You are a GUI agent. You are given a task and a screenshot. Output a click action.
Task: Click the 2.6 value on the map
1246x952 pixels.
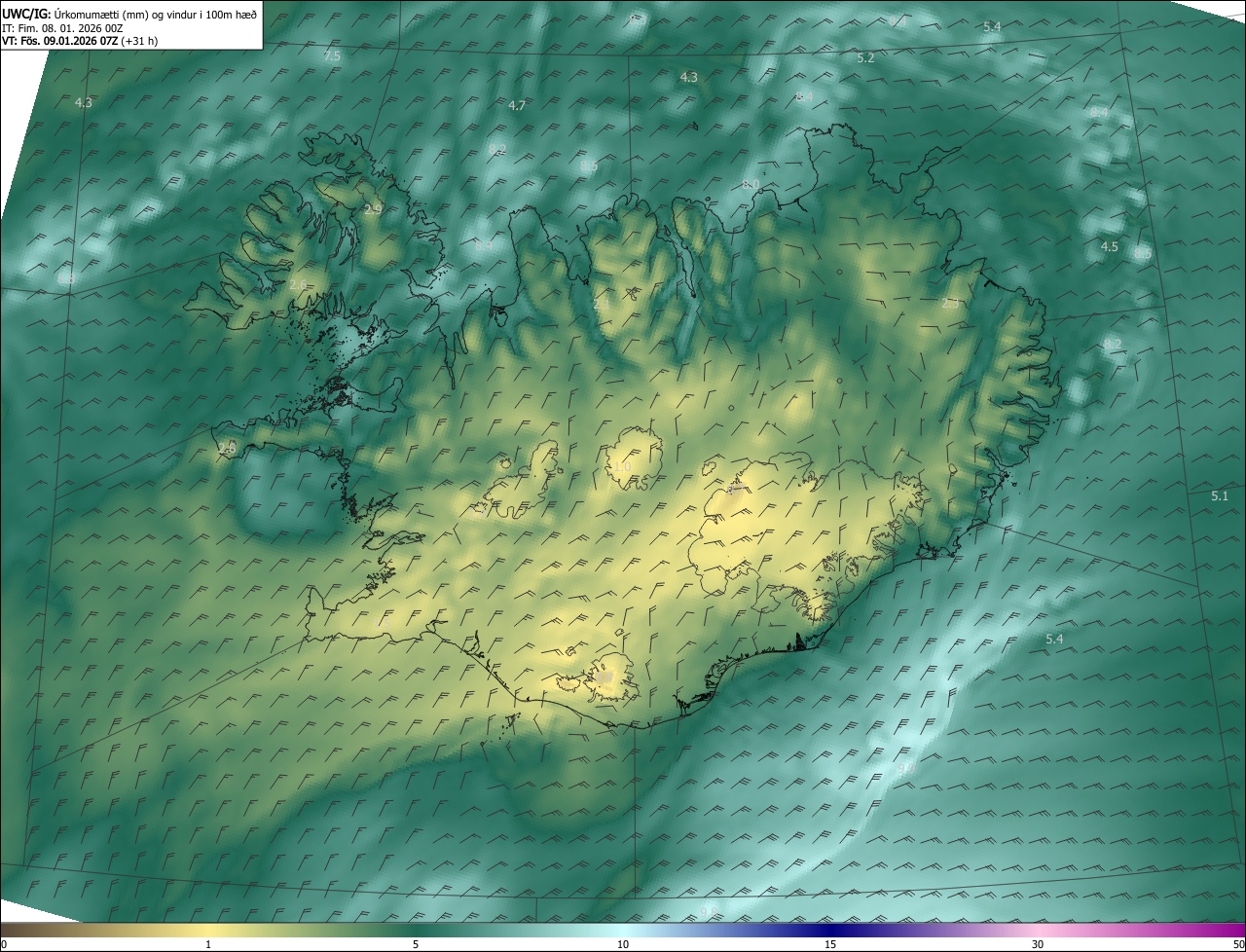(x=298, y=284)
